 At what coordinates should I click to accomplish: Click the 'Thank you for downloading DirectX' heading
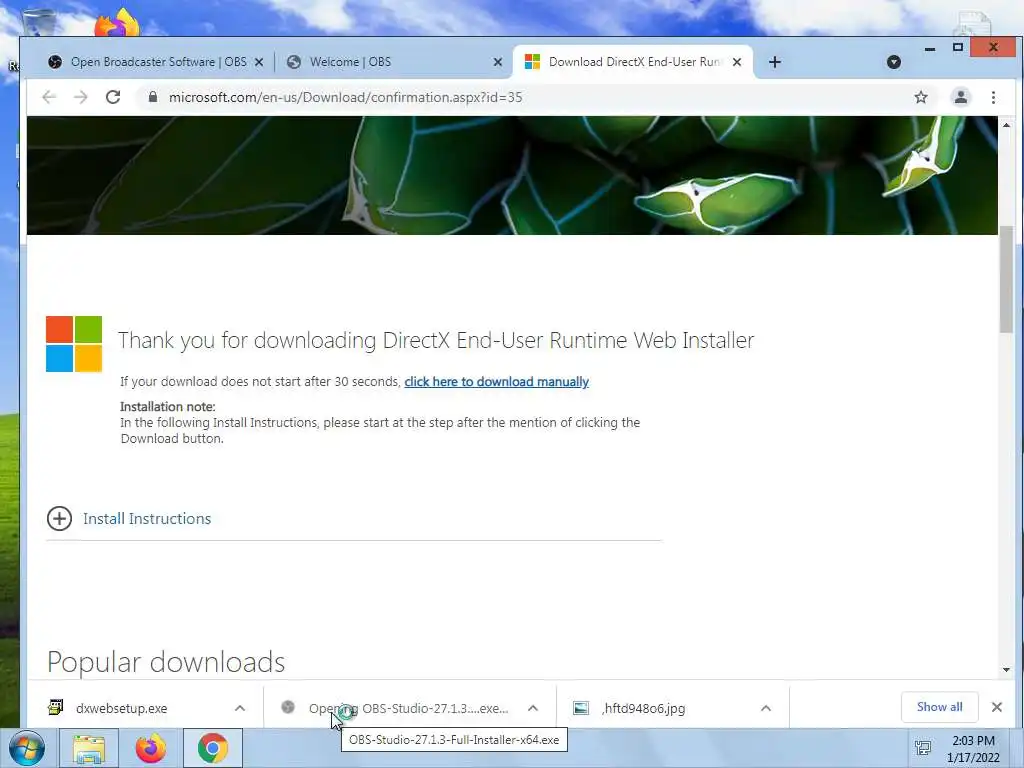(436, 340)
